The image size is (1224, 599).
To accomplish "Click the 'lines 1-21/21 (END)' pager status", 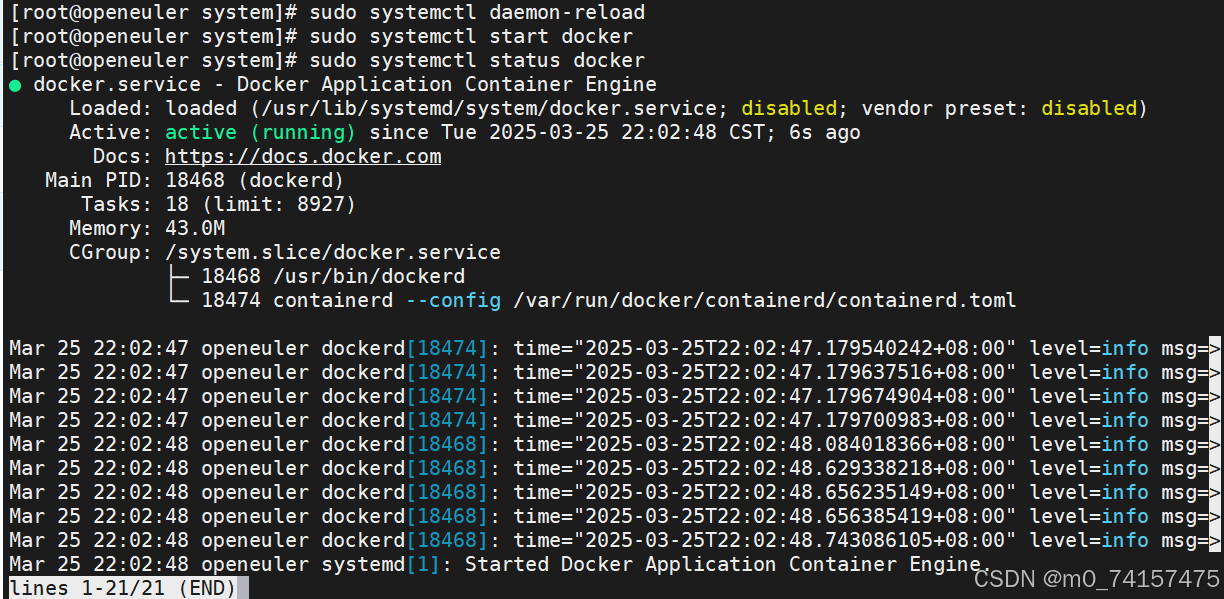I will tap(123, 588).
